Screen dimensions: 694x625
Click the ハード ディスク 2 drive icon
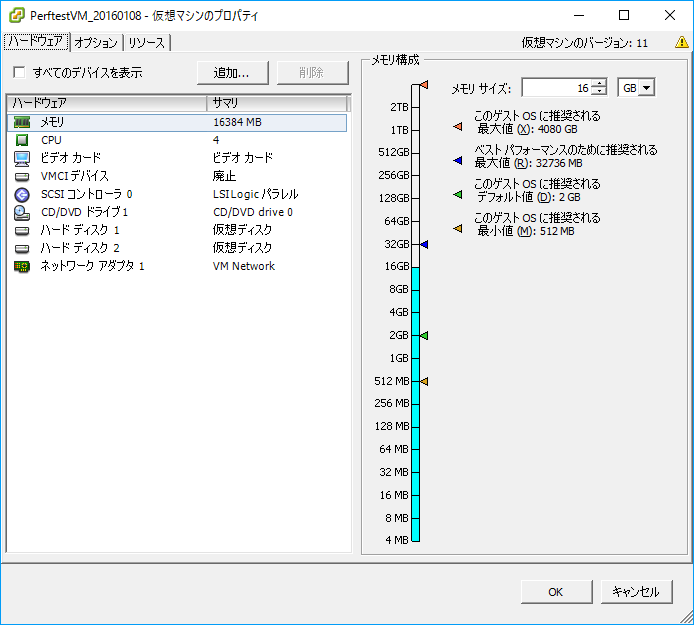click(x=22, y=249)
